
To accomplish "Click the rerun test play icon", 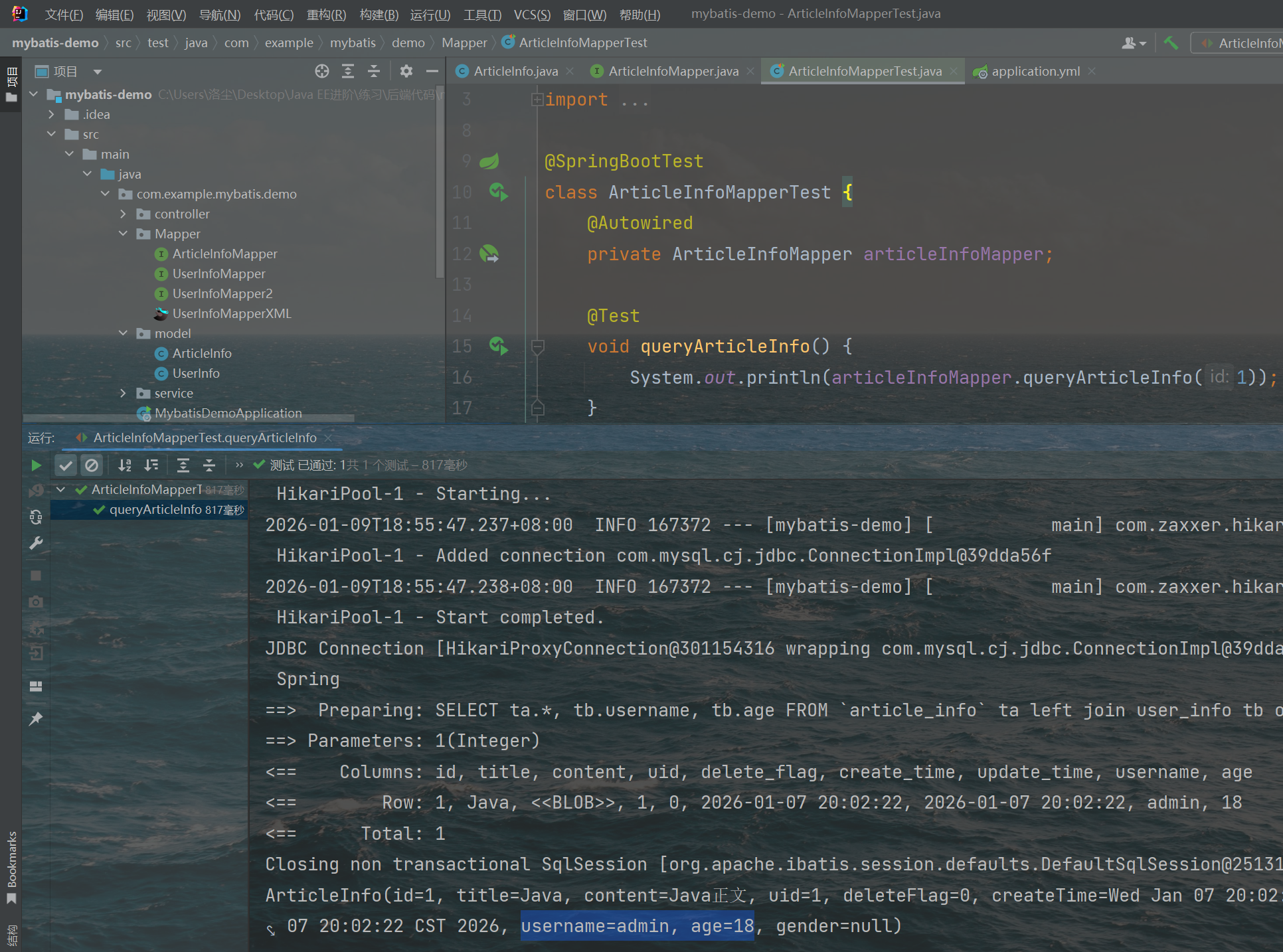I will pyautogui.click(x=36, y=465).
